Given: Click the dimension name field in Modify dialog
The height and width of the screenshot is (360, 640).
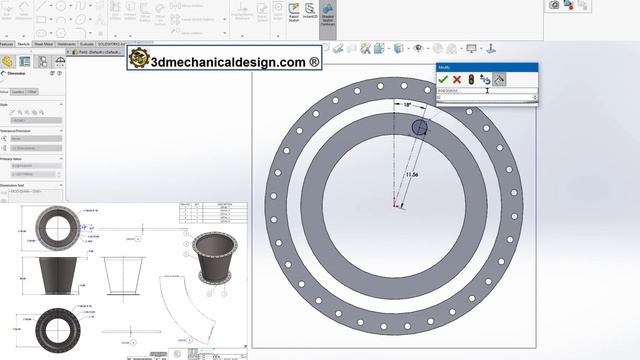Looking at the screenshot, I should tap(487, 91).
